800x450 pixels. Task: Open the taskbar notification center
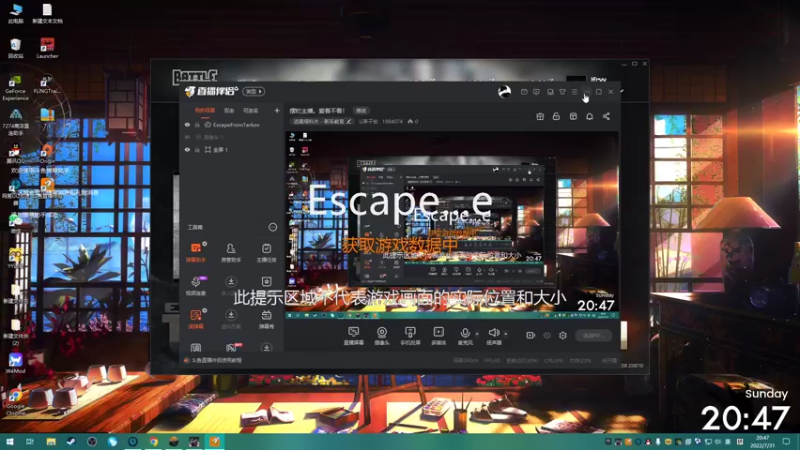[786, 441]
